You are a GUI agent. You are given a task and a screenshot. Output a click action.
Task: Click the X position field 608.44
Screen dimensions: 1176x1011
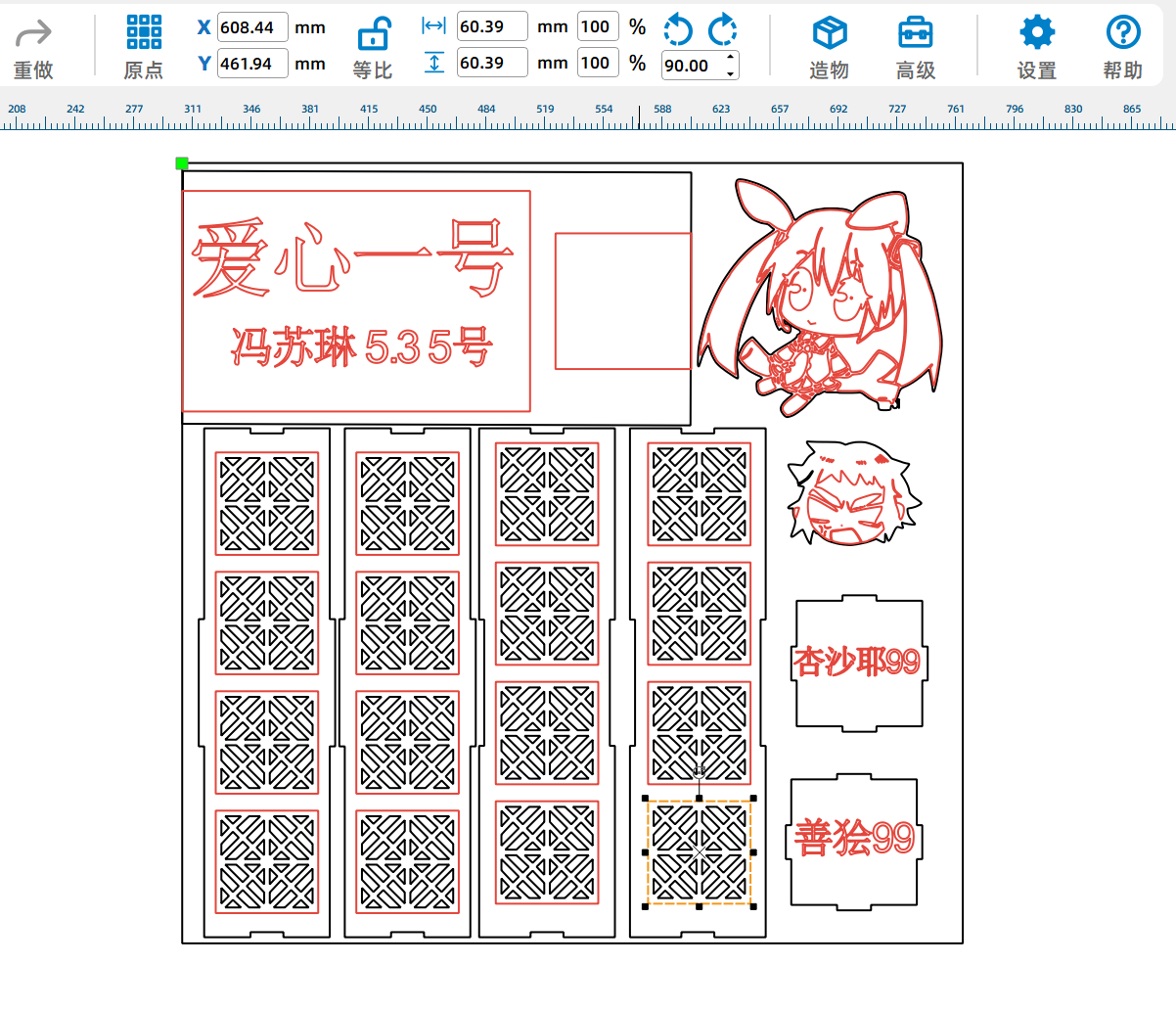click(252, 27)
